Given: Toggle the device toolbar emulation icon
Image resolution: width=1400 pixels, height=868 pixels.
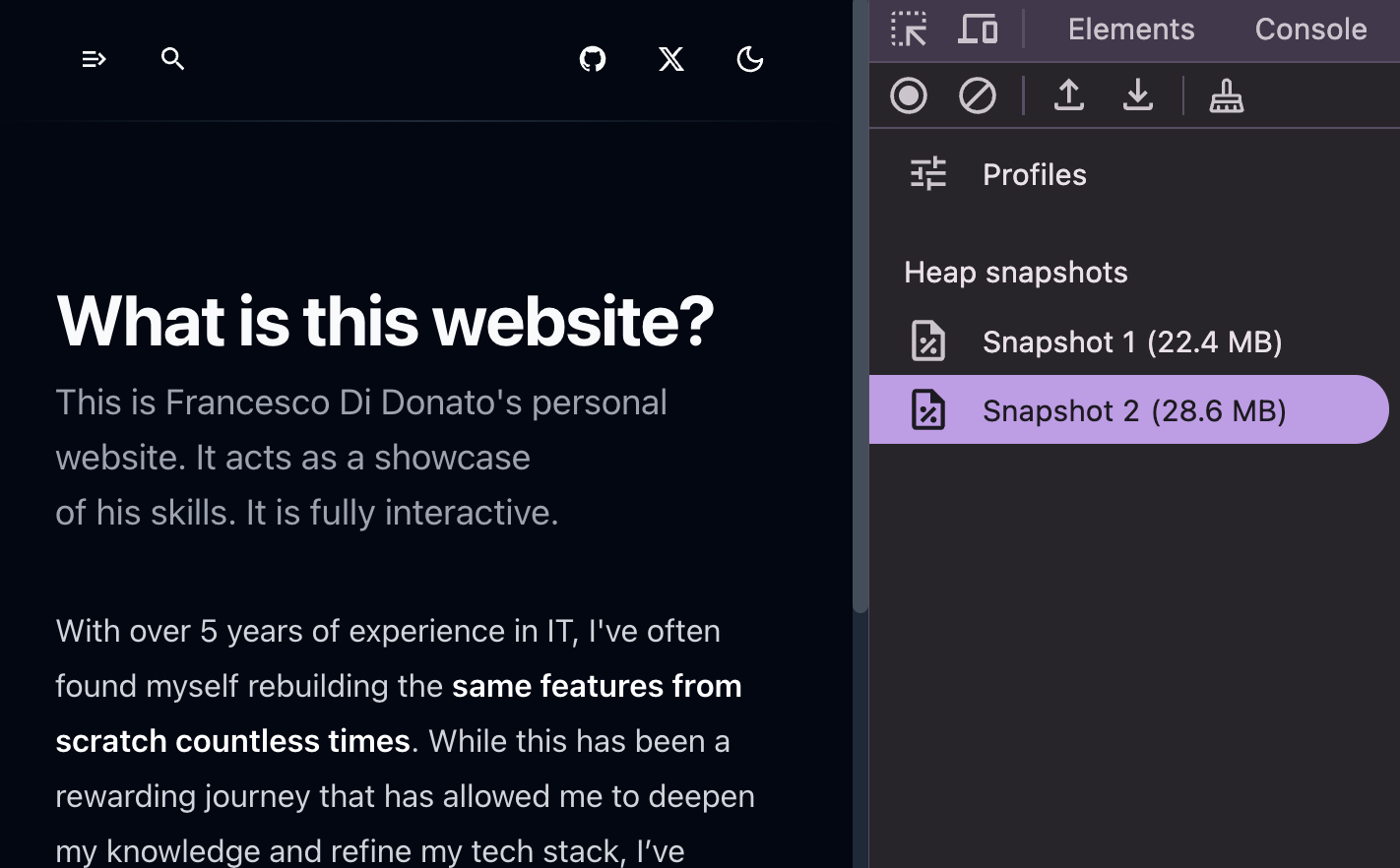Looking at the screenshot, I should 978,30.
